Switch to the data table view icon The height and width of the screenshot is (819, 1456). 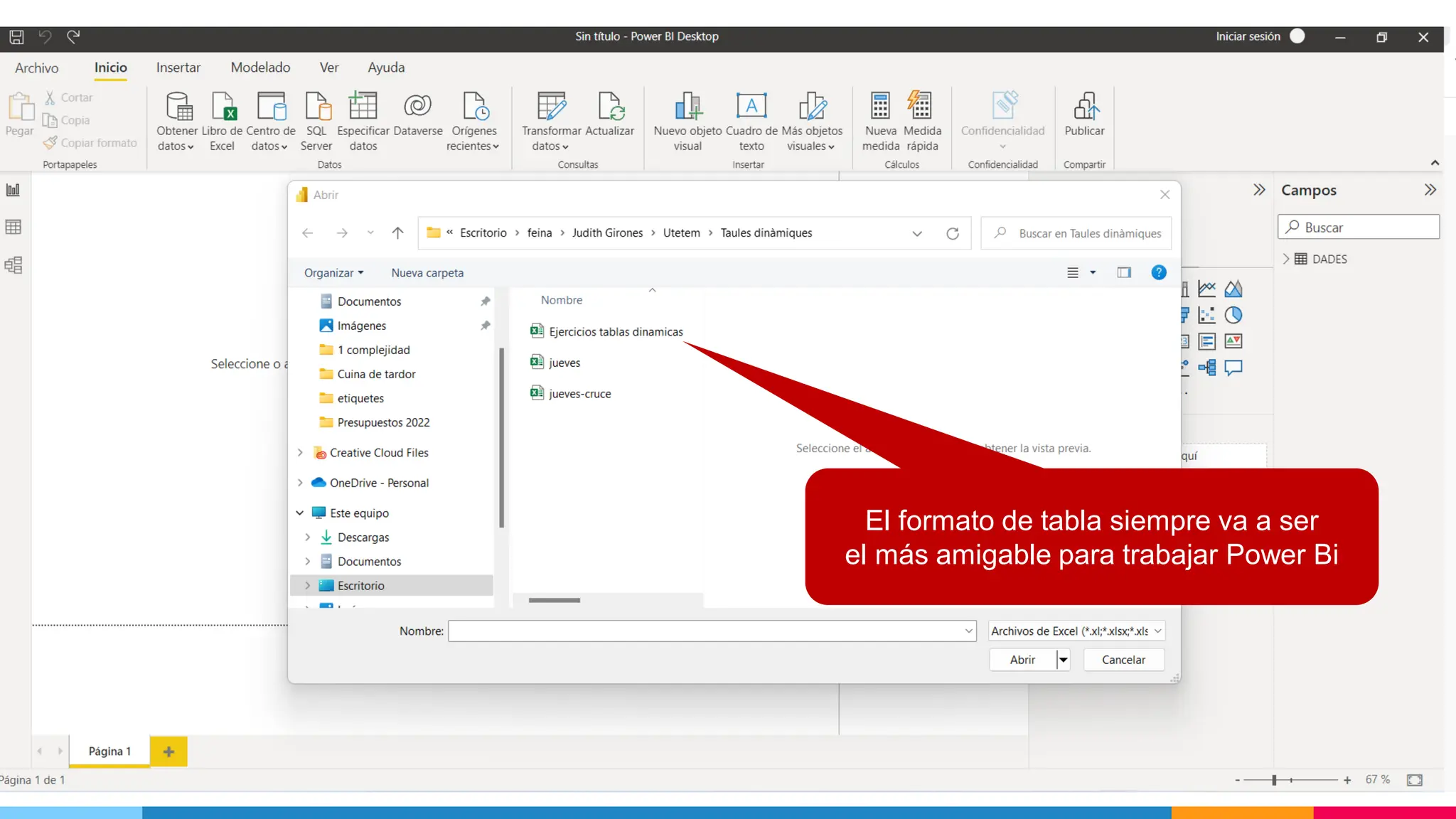pos(13,227)
